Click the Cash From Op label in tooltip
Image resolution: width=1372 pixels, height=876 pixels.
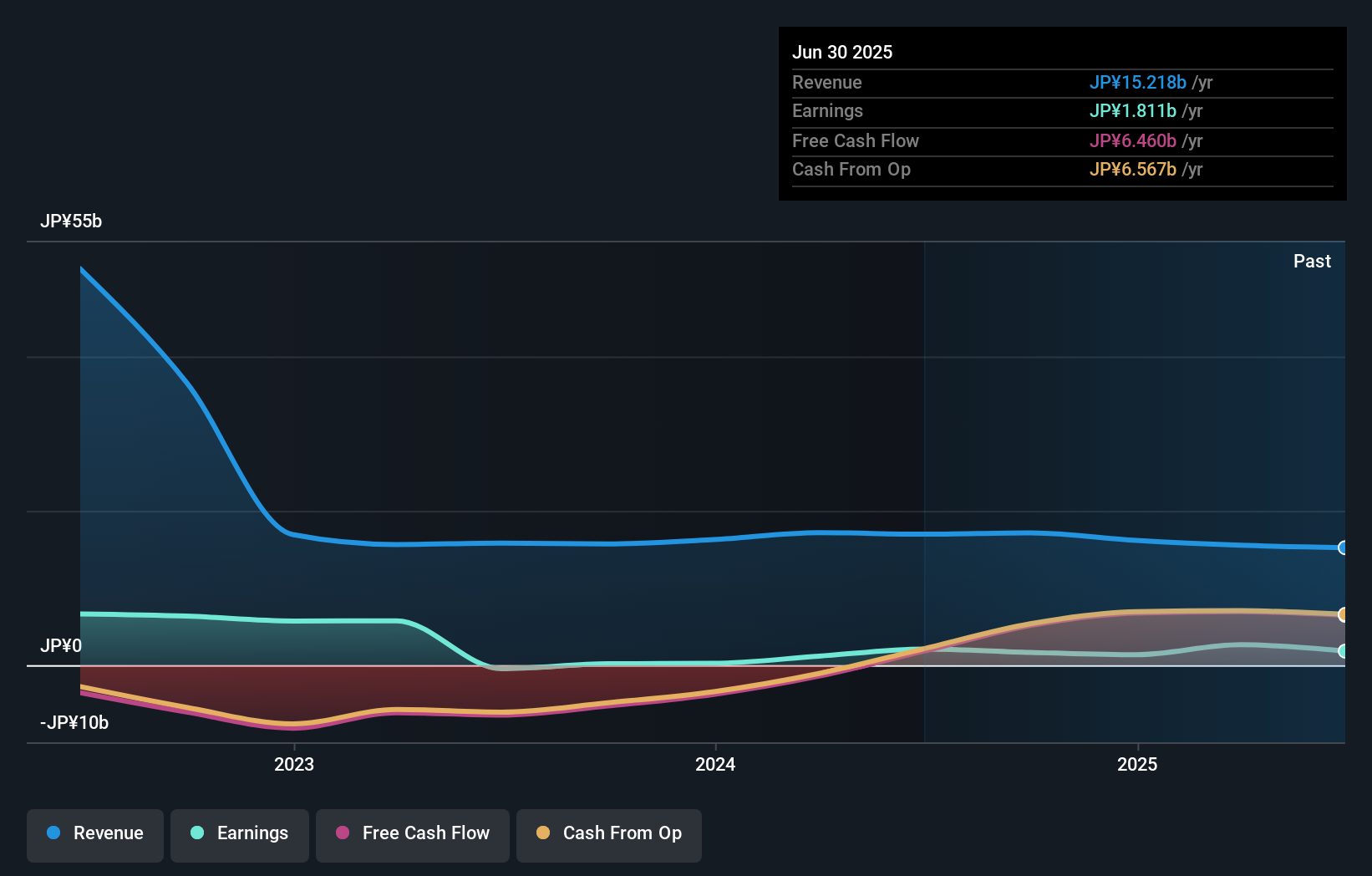pos(851,169)
